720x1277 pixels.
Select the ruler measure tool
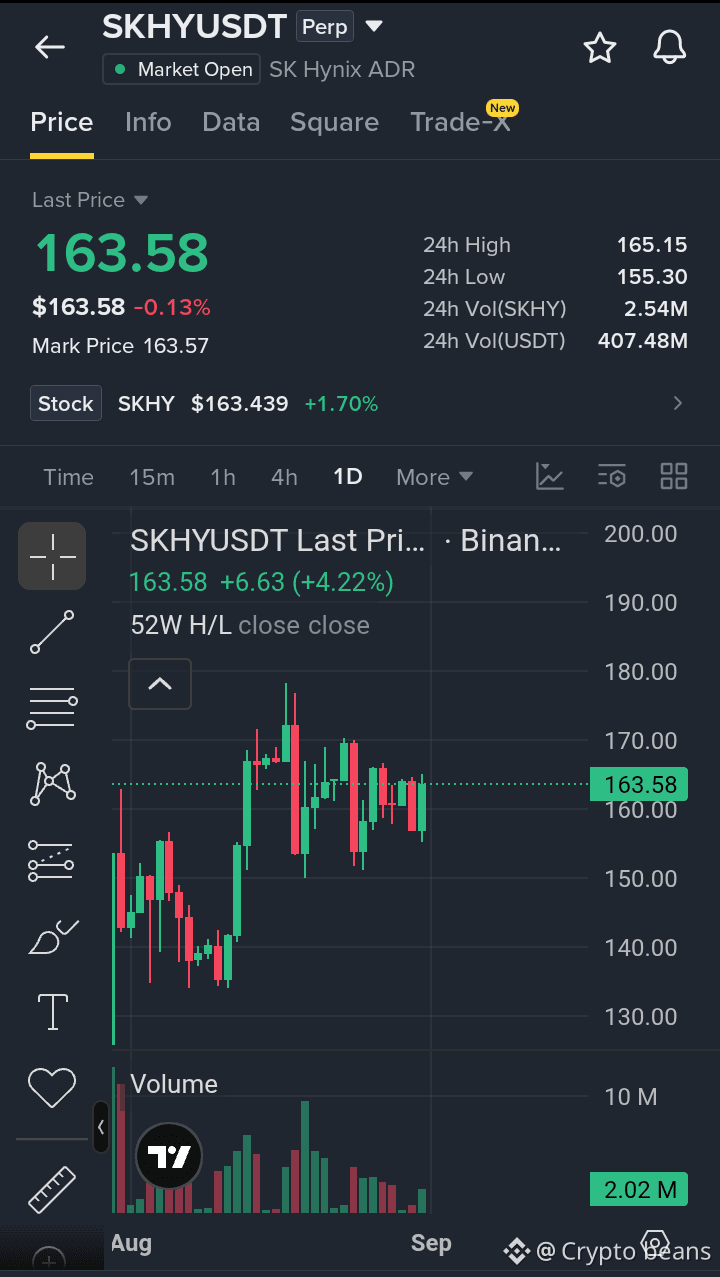(52, 1189)
